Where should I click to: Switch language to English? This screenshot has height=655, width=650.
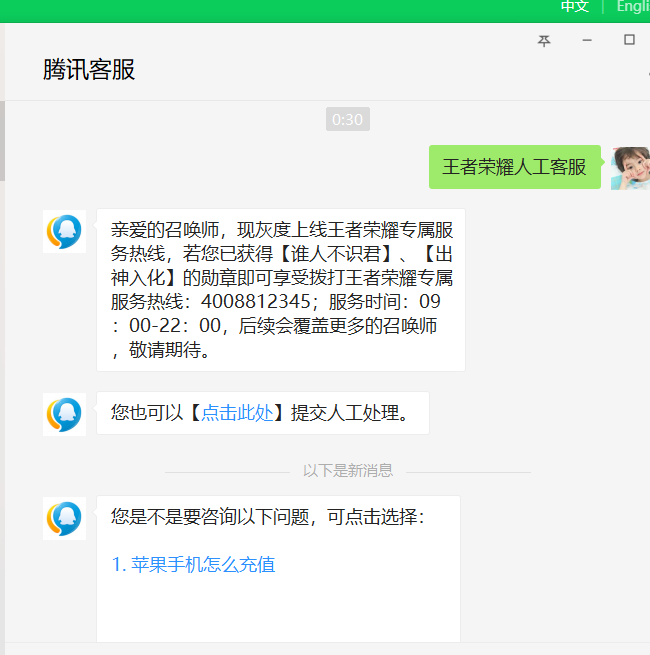[x=632, y=7]
